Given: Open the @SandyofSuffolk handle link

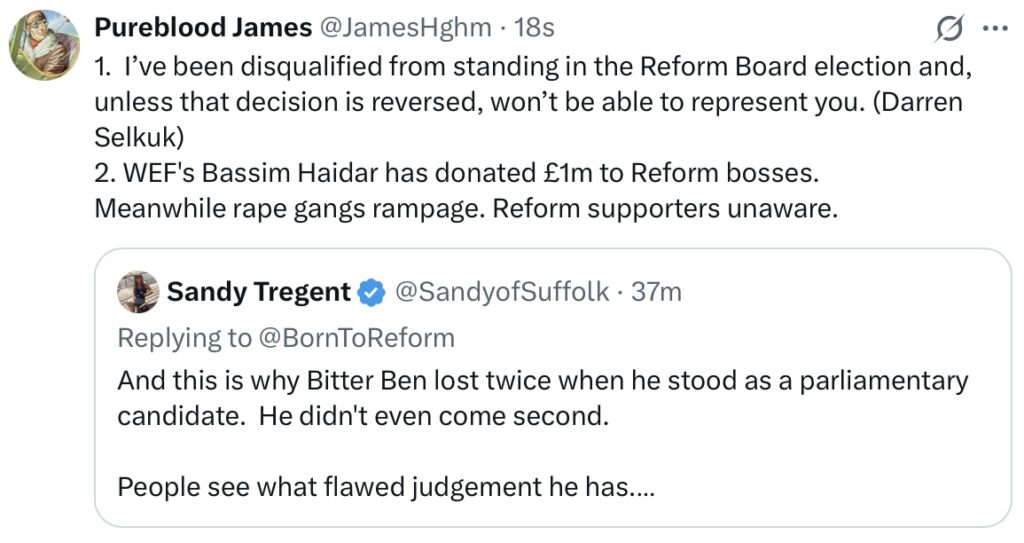Looking at the screenshot, I should point(502,291).
